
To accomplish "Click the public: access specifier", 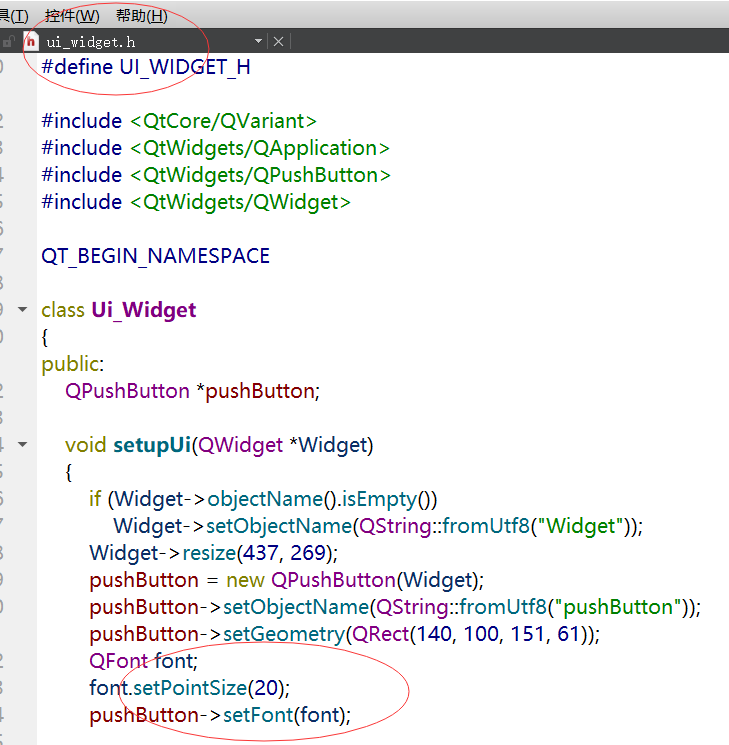I will 73,364.
